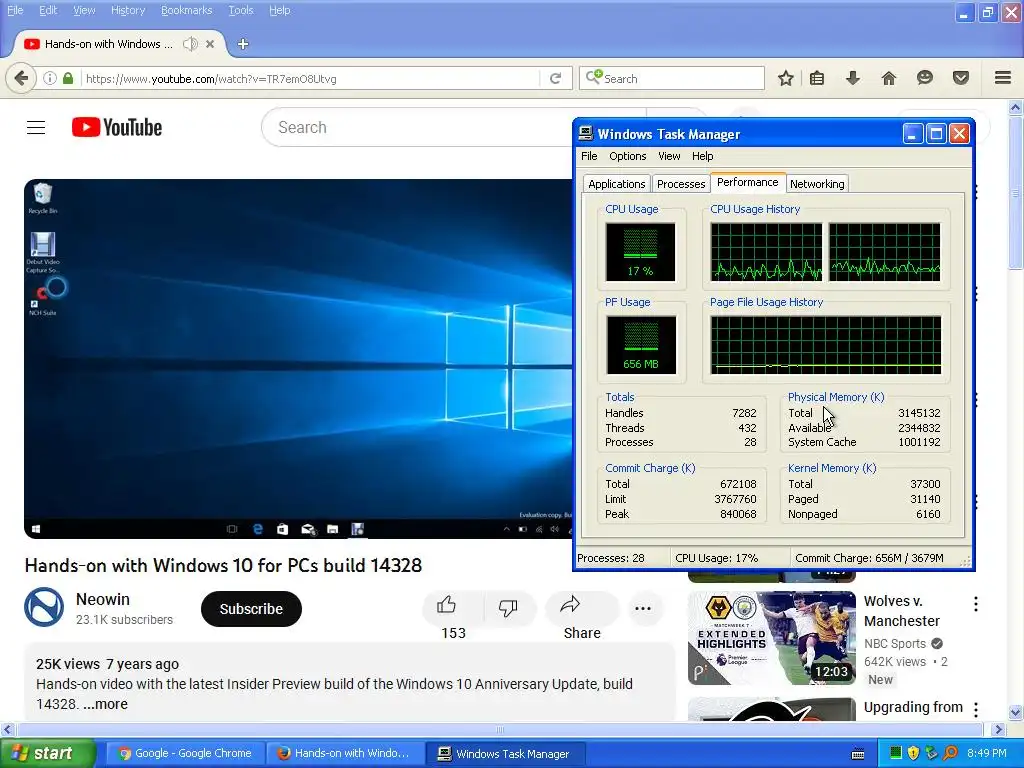The width and height of the screenshot is (1024, 768).
Task: Open Firefox Edit menu
Action: 48,10
